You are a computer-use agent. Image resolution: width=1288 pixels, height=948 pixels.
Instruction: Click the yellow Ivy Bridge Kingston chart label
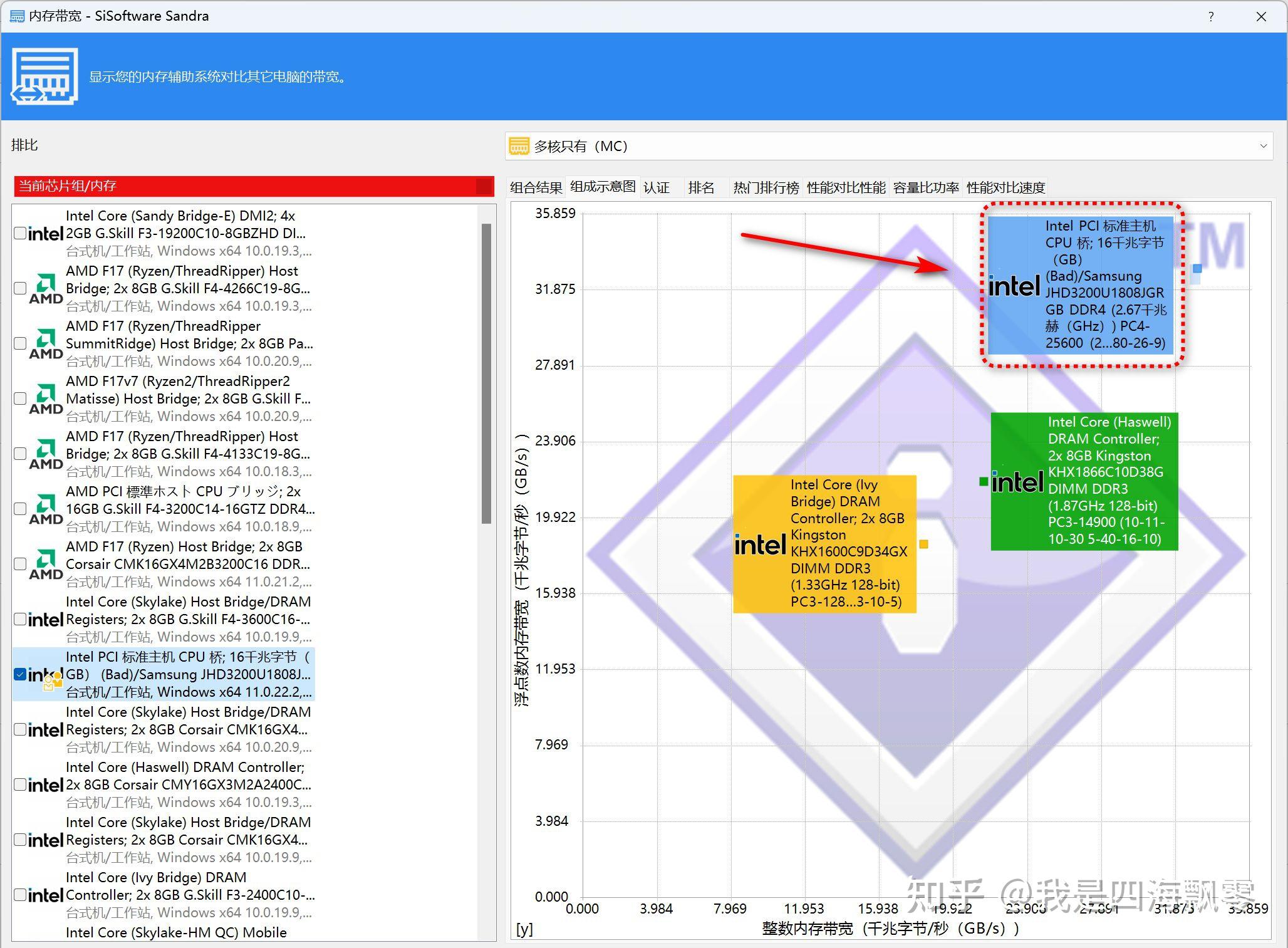[x=824, y=544]
